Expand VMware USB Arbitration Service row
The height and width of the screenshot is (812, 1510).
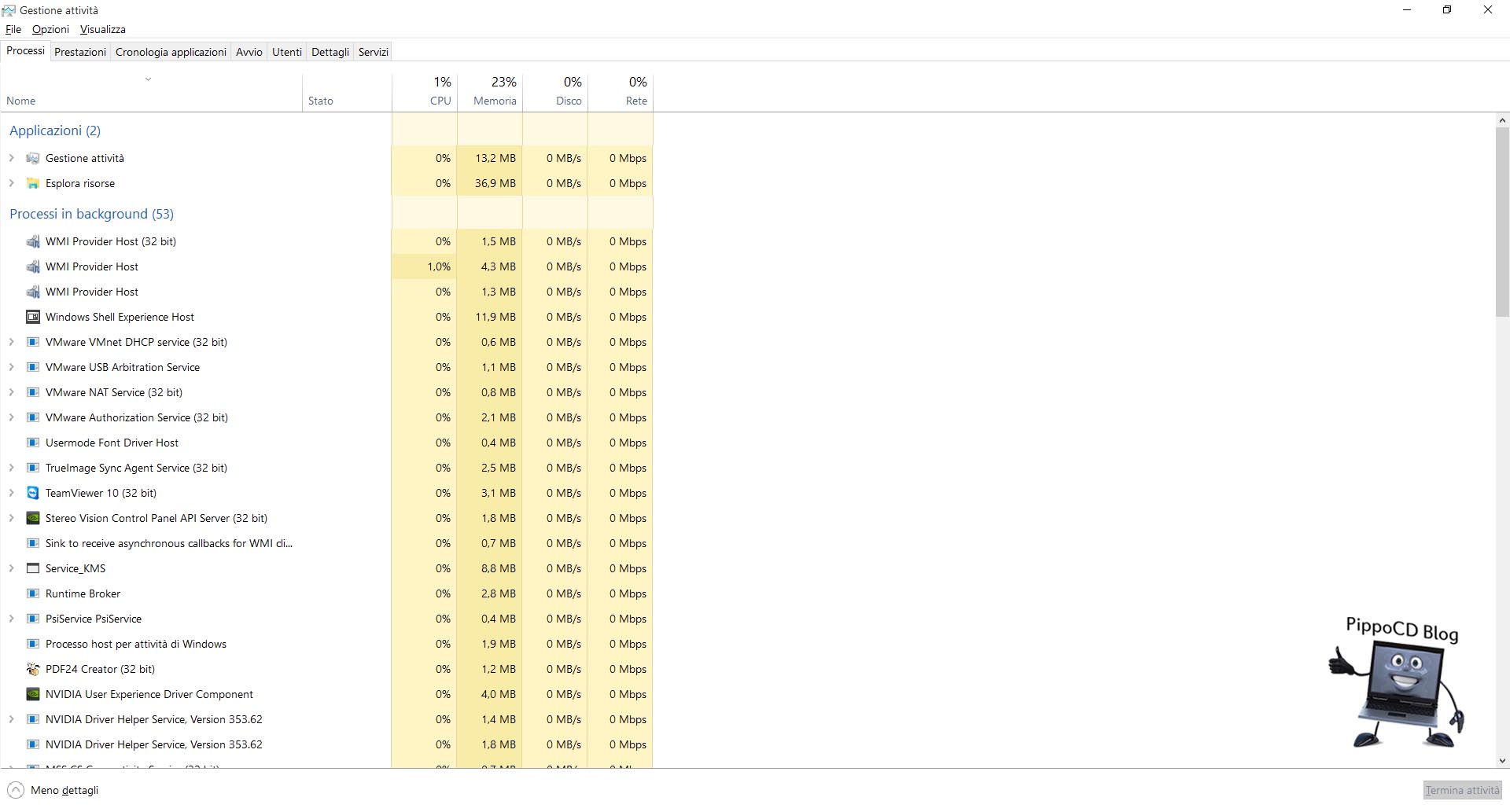11,367
